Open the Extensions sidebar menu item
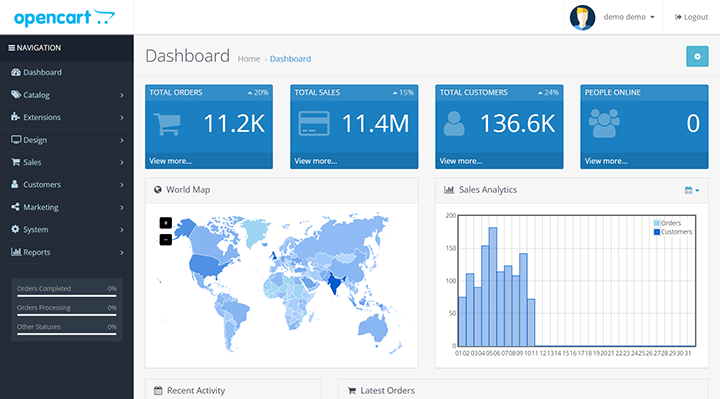 (x=67, y=117)
